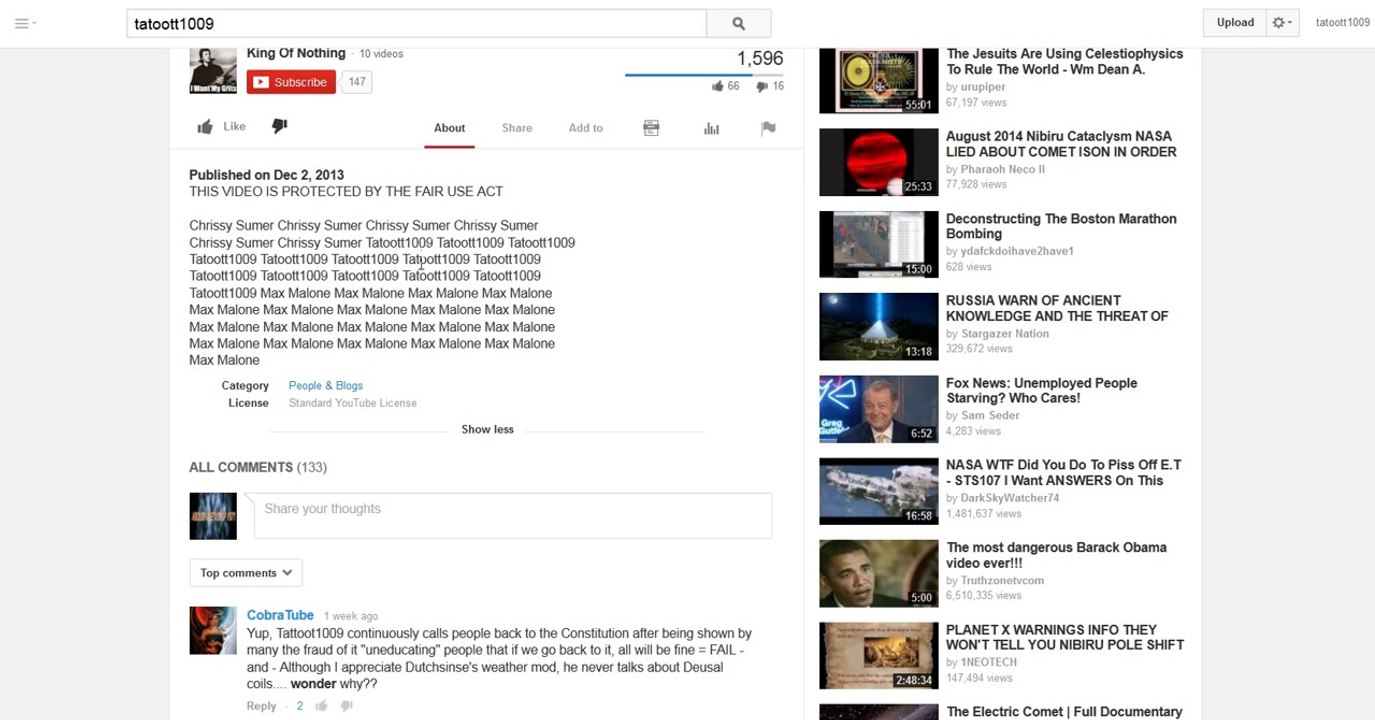This screenshot has width=1375, height=720.
Task: Click the thumbs-down Dislike icon under video
Action: point(280,126)
